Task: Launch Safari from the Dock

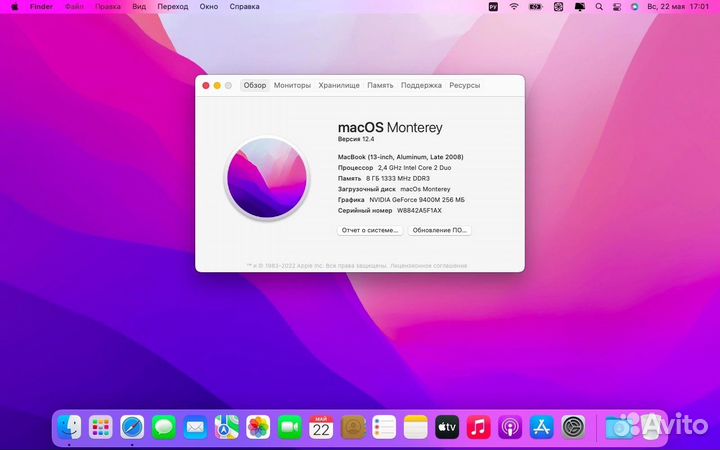Action: point(132,427)
